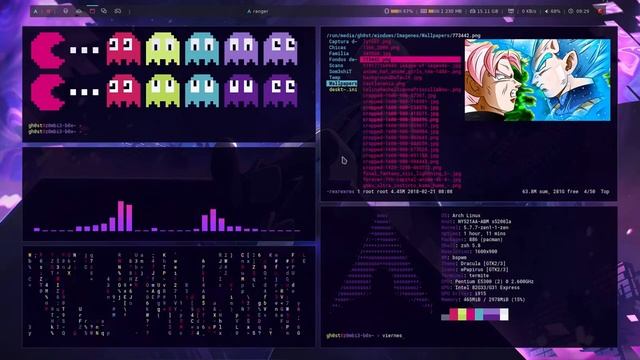
Task: Click the 'Dracula [GTK2/3]' theme line
Action: click(x=473, y=263)
